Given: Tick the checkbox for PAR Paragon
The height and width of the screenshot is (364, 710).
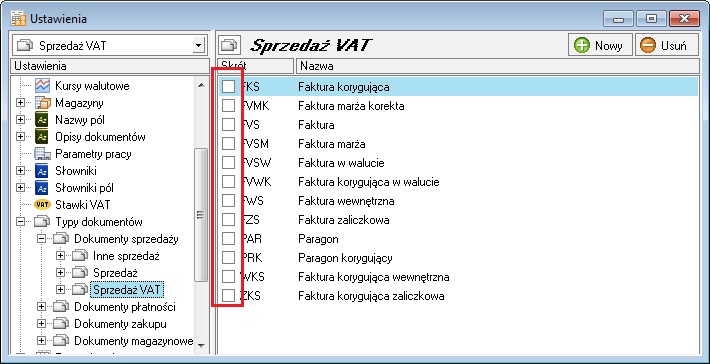Looking at the screenshot, I should pyautogui.click(x=229, y=239).
